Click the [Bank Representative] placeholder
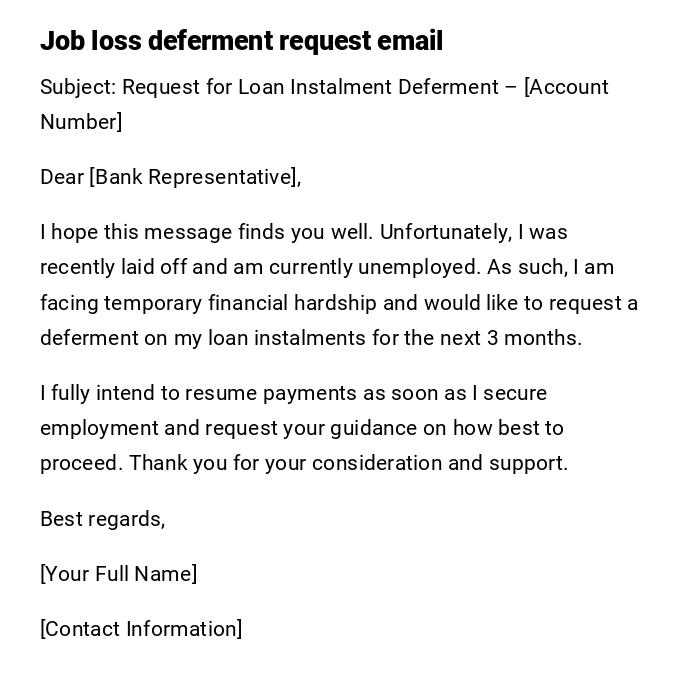 click(193, 177)
